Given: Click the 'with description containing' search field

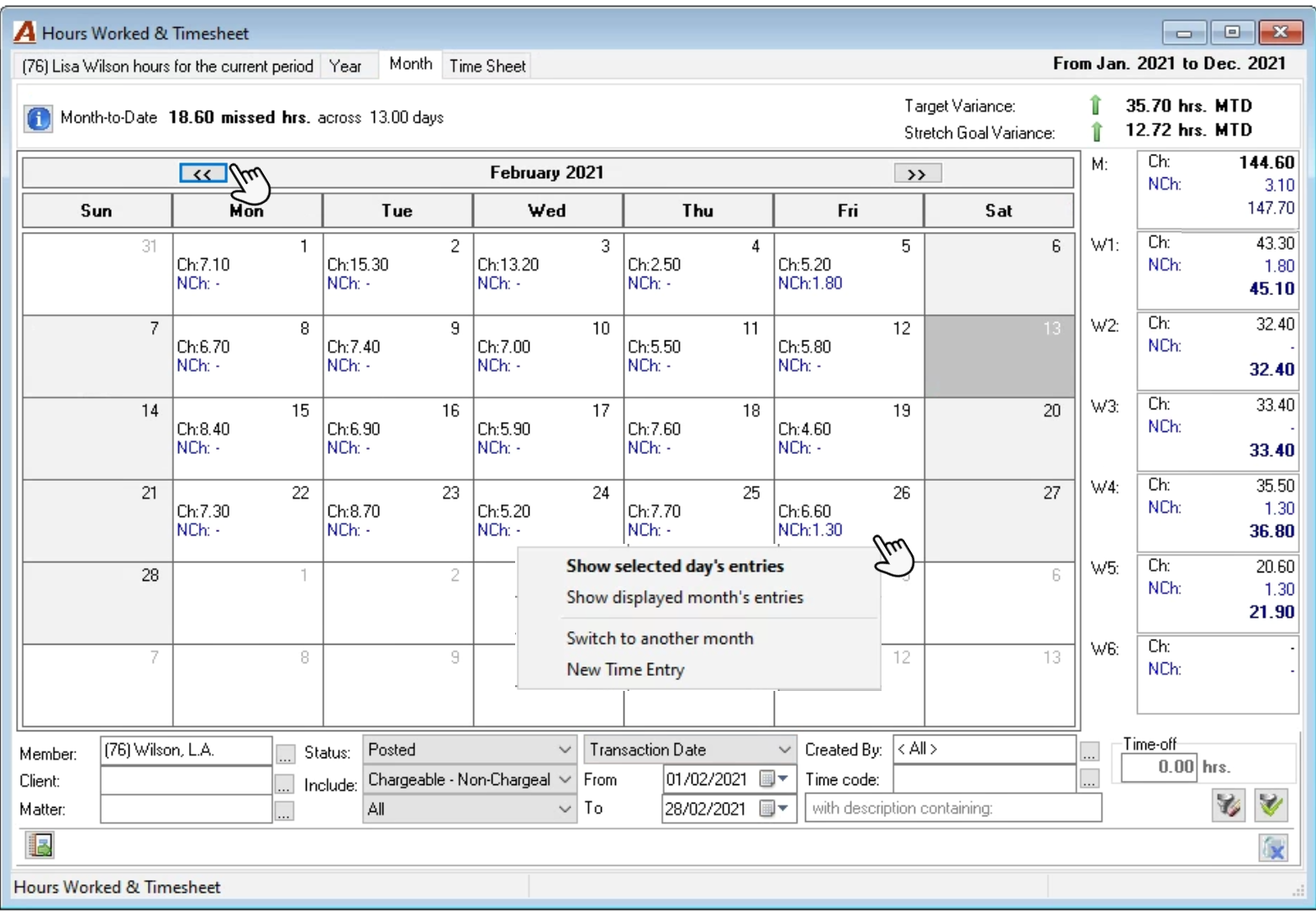Looking at the screenshot, I should [x=953, y=809].
